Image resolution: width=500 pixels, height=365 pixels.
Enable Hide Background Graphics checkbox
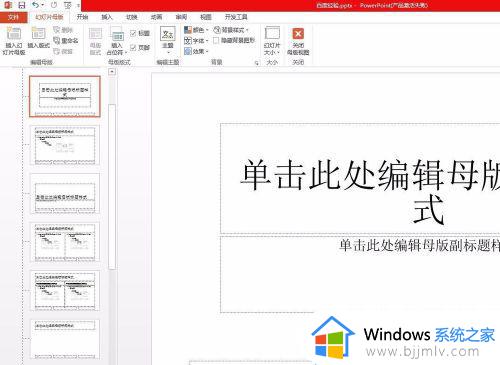coord(216,40)
